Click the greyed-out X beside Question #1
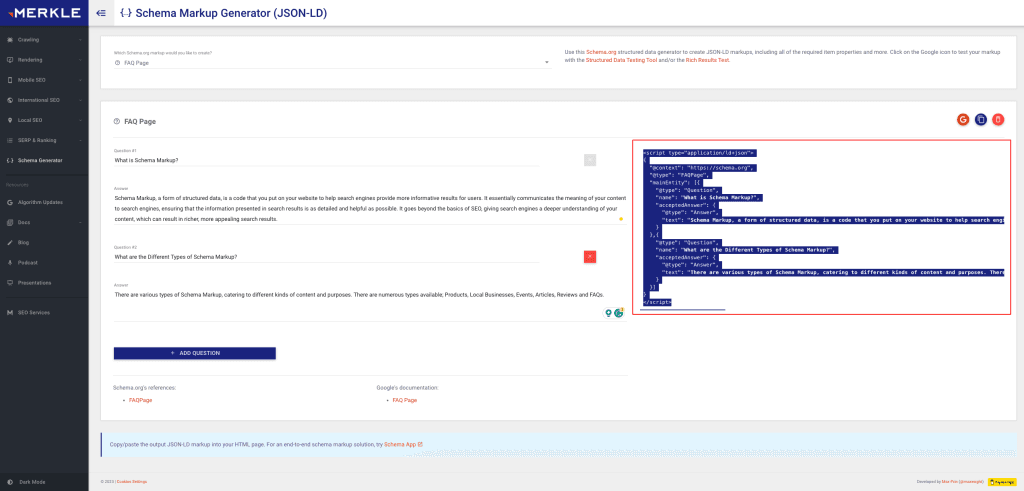The width and height of the screenshot is (1024, 491). (590, 160)
